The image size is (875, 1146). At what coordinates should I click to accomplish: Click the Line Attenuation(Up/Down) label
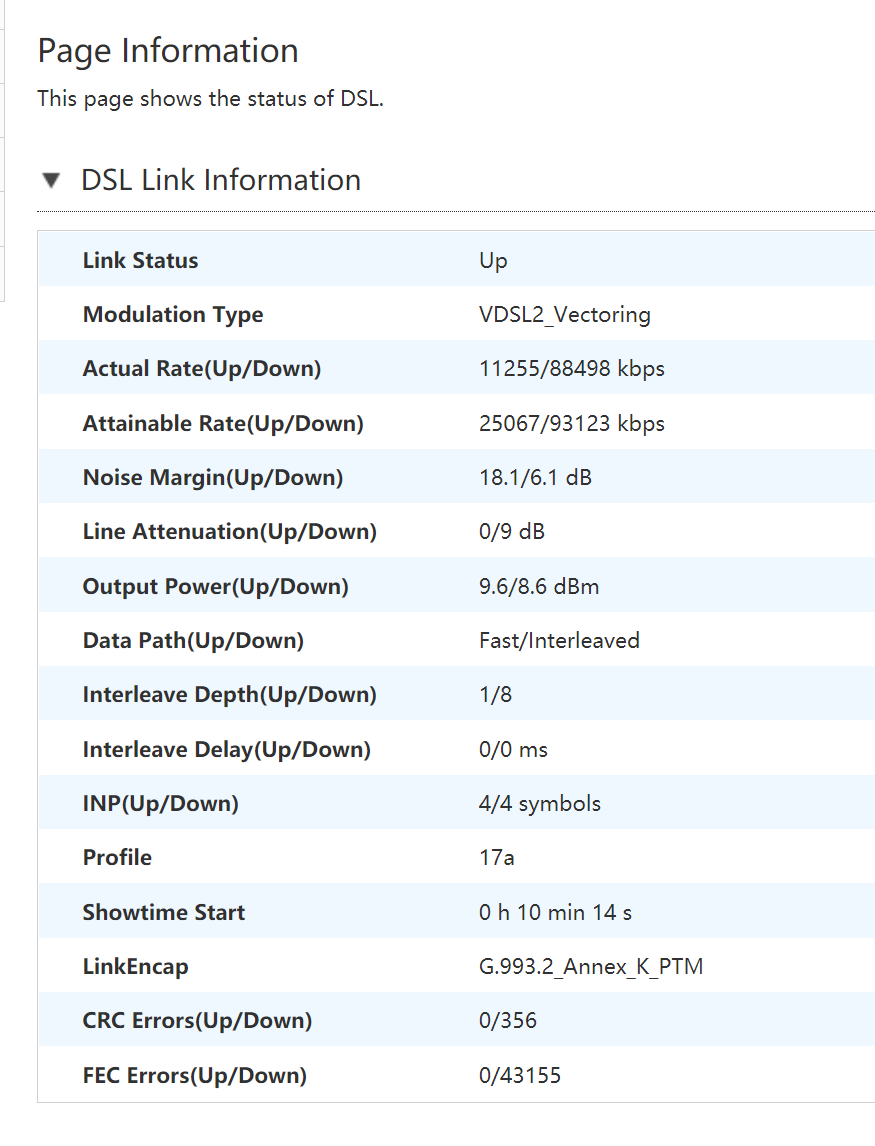(230, 531)
